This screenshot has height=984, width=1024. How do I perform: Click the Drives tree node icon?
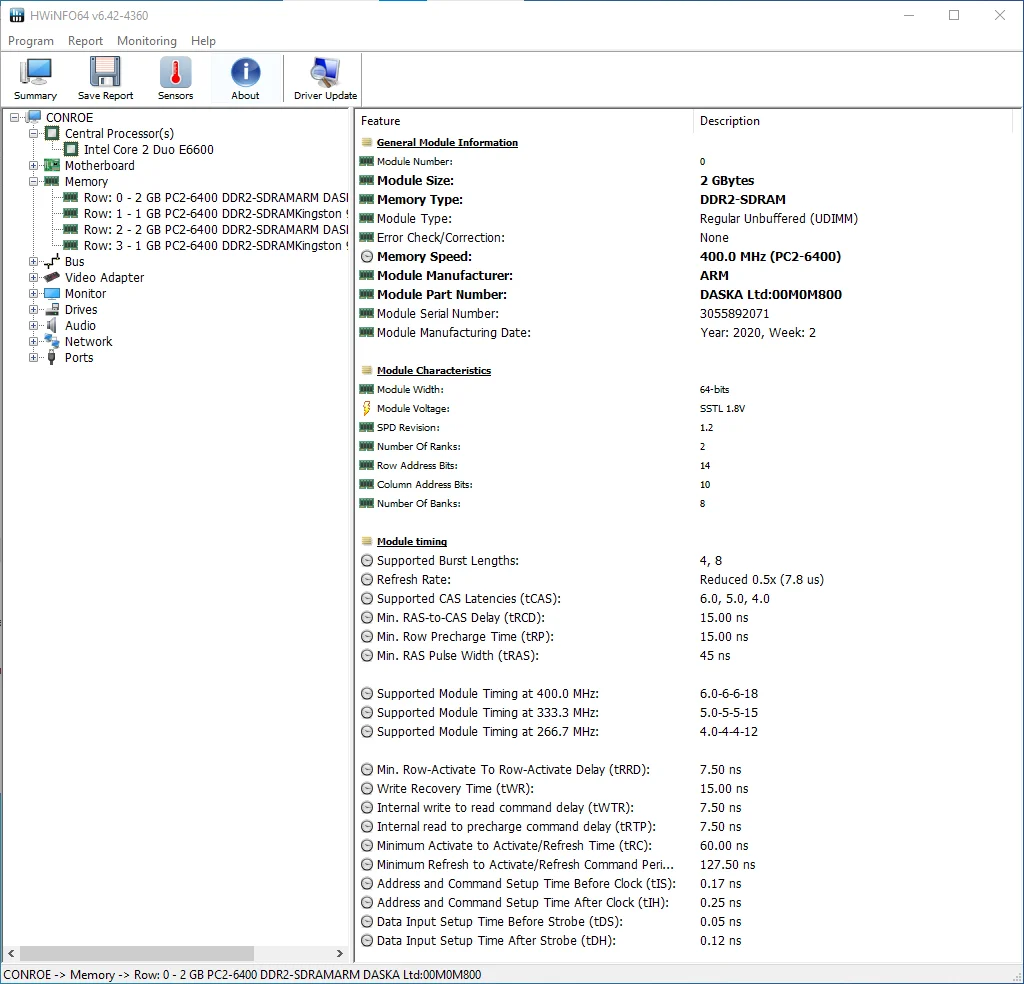point(52,309)
